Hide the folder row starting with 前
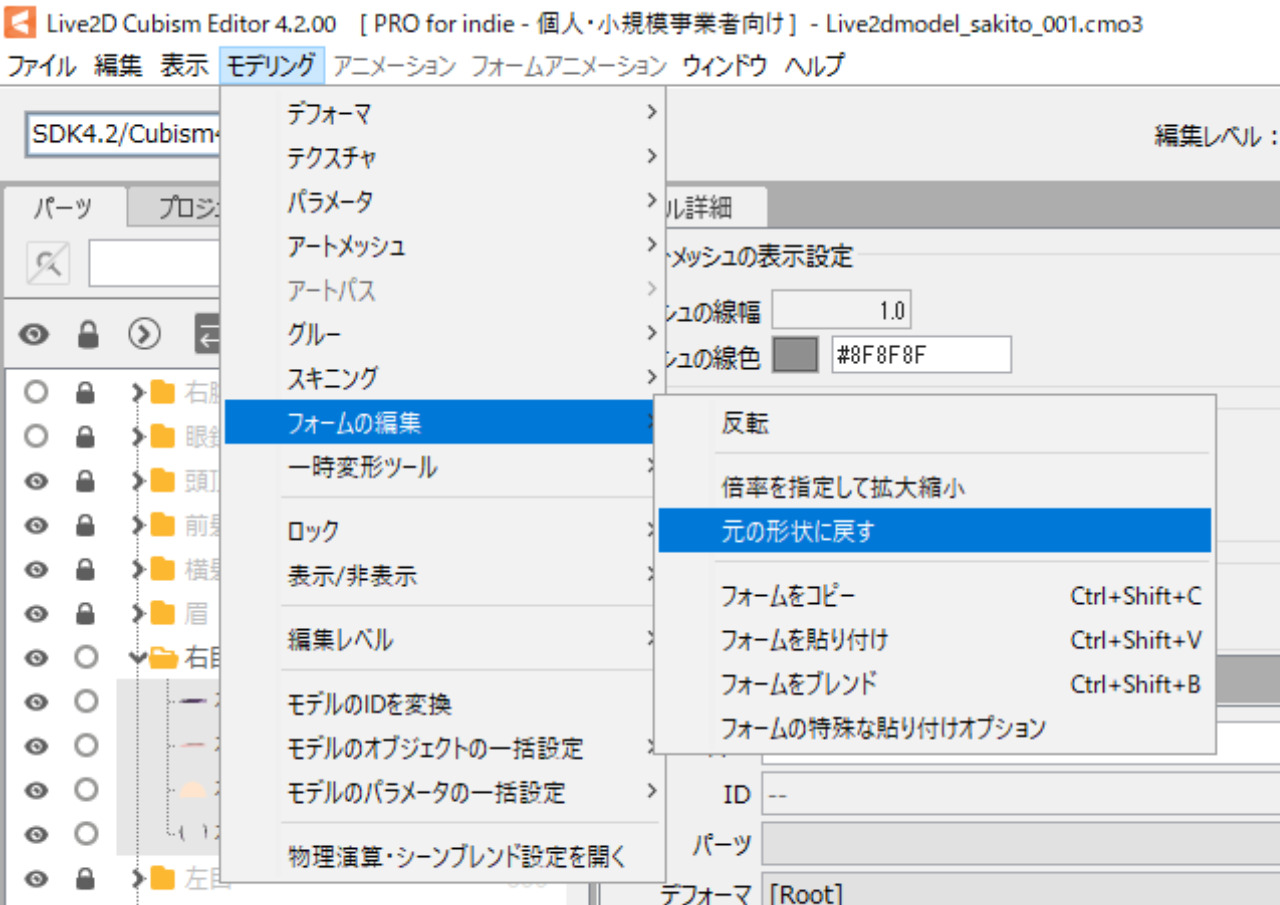This screenshot has width=1280, height=905. pyautogui.click(x=36, y=524)
